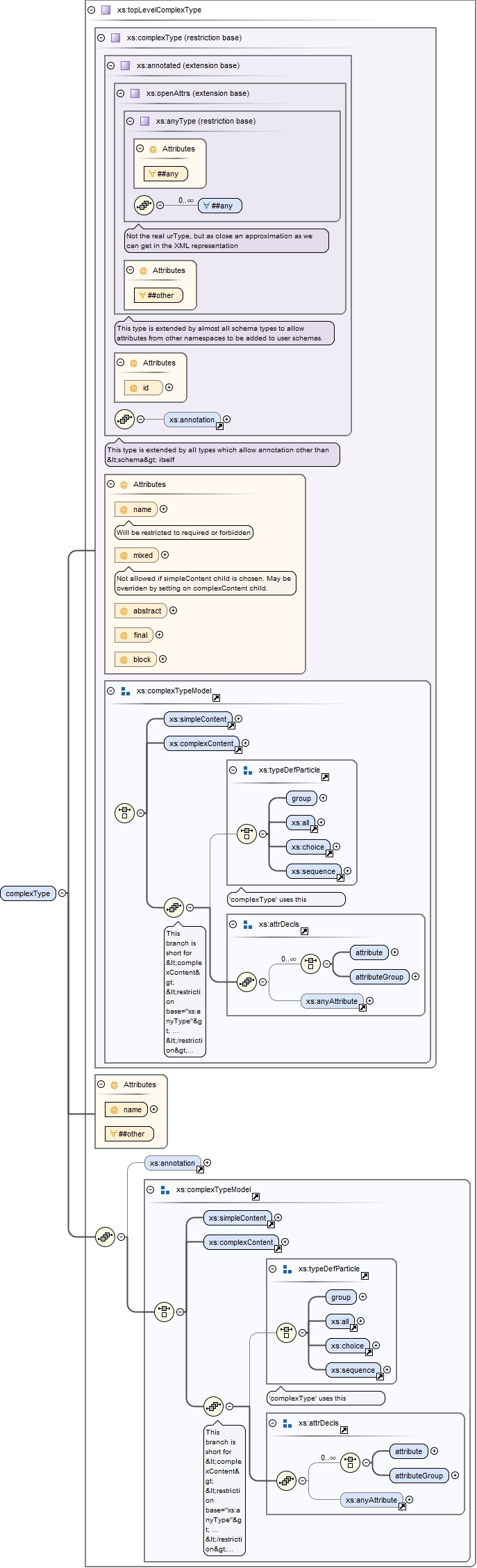Select name attribute above 'Will be restricted' note

click(x=136, y=509)
